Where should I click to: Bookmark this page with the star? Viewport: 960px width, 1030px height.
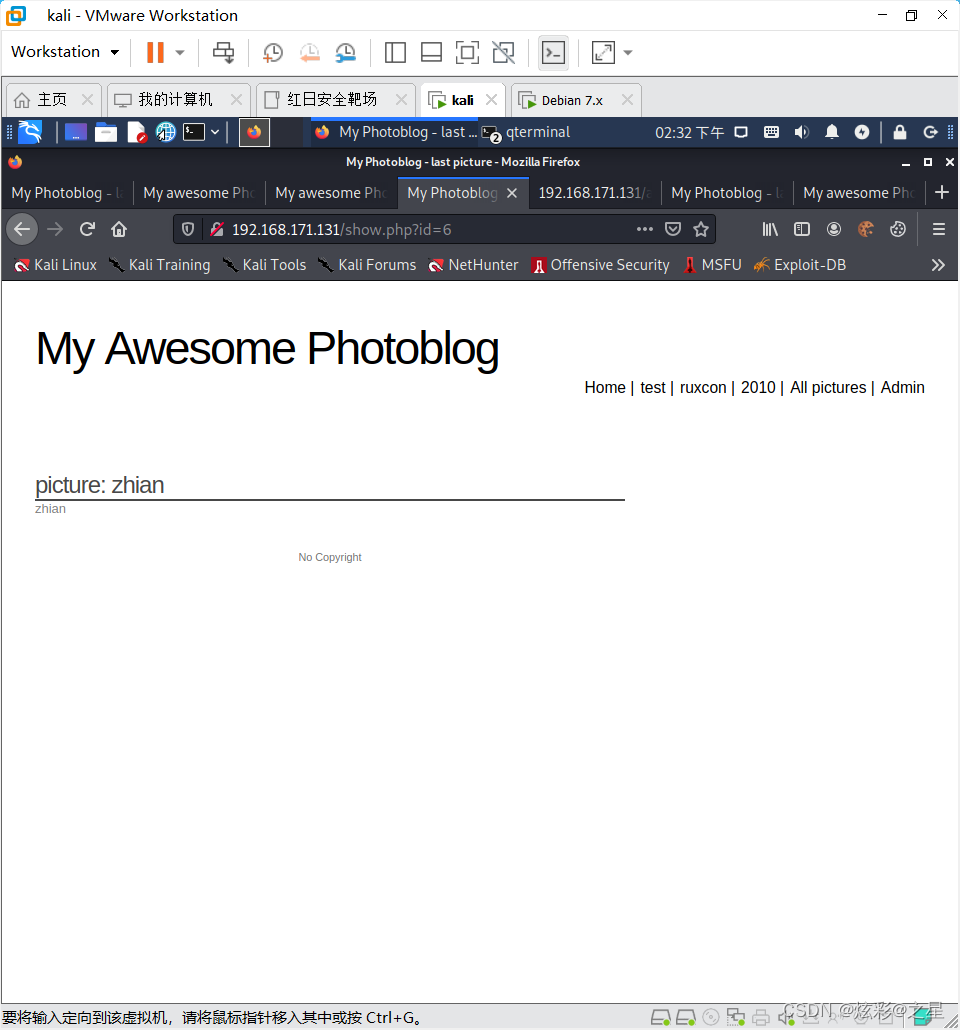click(701, 229)
